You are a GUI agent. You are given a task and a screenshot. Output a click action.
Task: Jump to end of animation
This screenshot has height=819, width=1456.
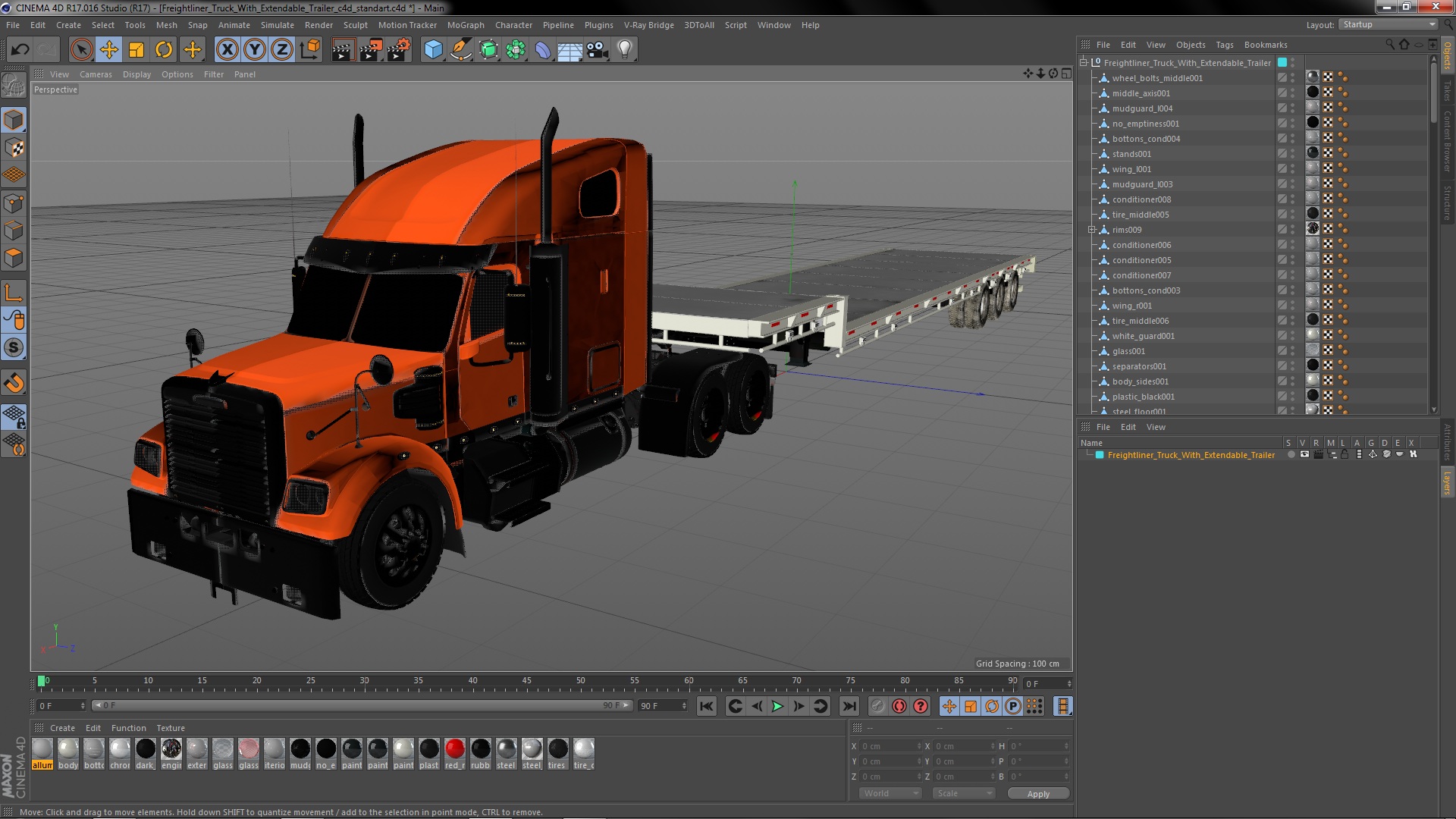pos(849,706)
